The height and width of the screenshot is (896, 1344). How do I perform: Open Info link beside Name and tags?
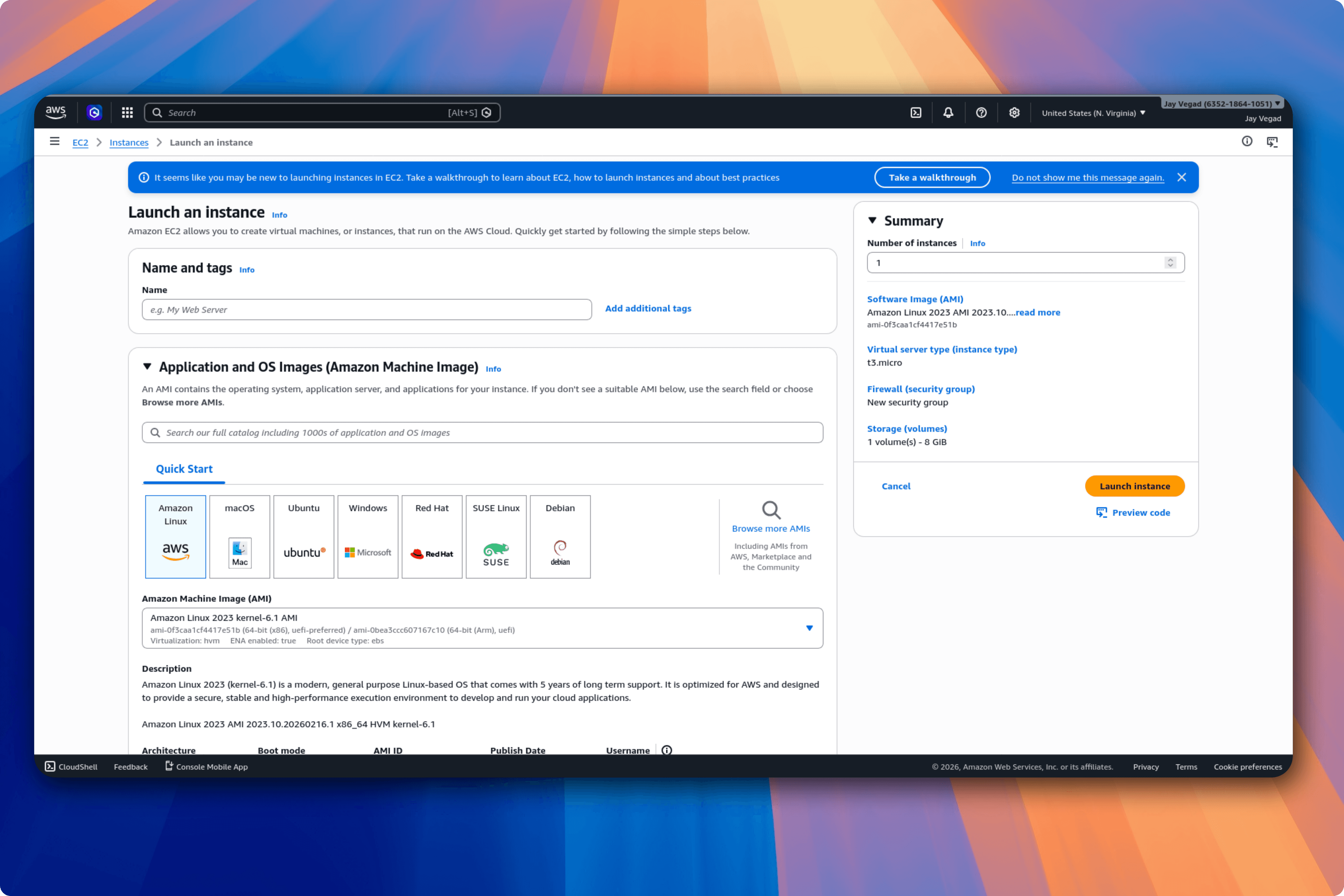point(247,270)
